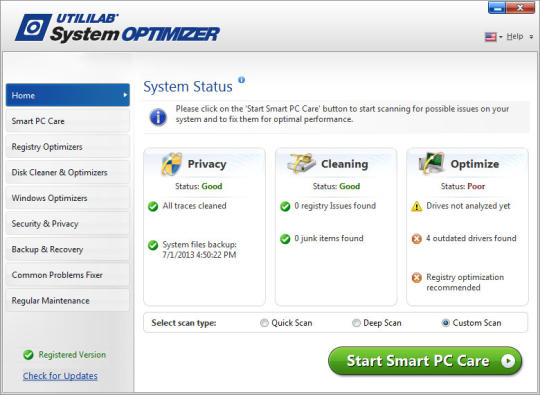Click the red X beside Registry optimization recommended
The height and width of the screenshot is (395, 540).
[417, 278]
